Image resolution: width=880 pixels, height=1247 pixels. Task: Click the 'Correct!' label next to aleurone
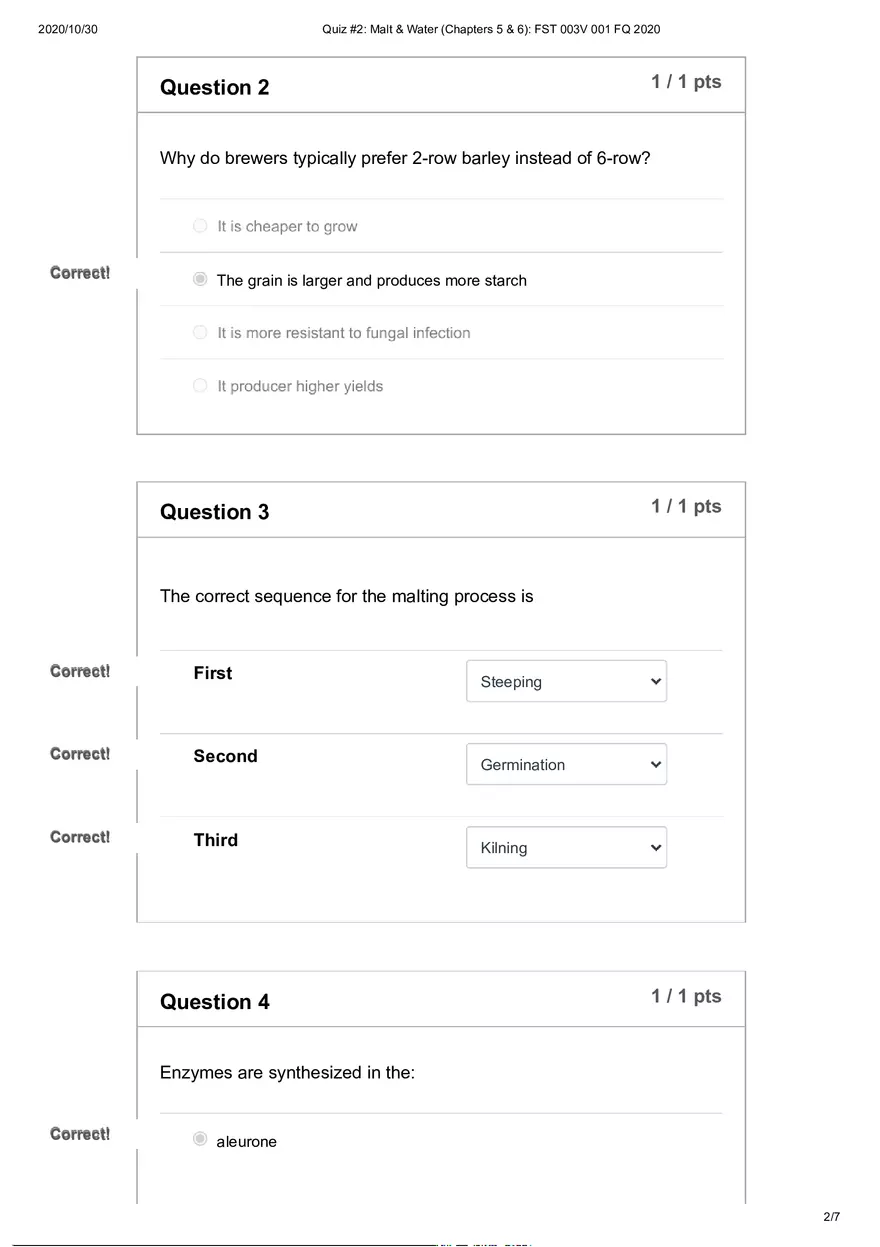point(80,1134)
